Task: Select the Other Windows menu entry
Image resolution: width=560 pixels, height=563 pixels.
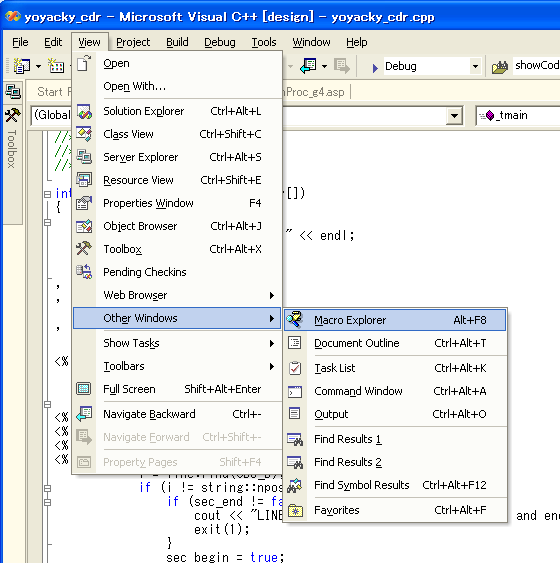Action: (x=177, y=318)
